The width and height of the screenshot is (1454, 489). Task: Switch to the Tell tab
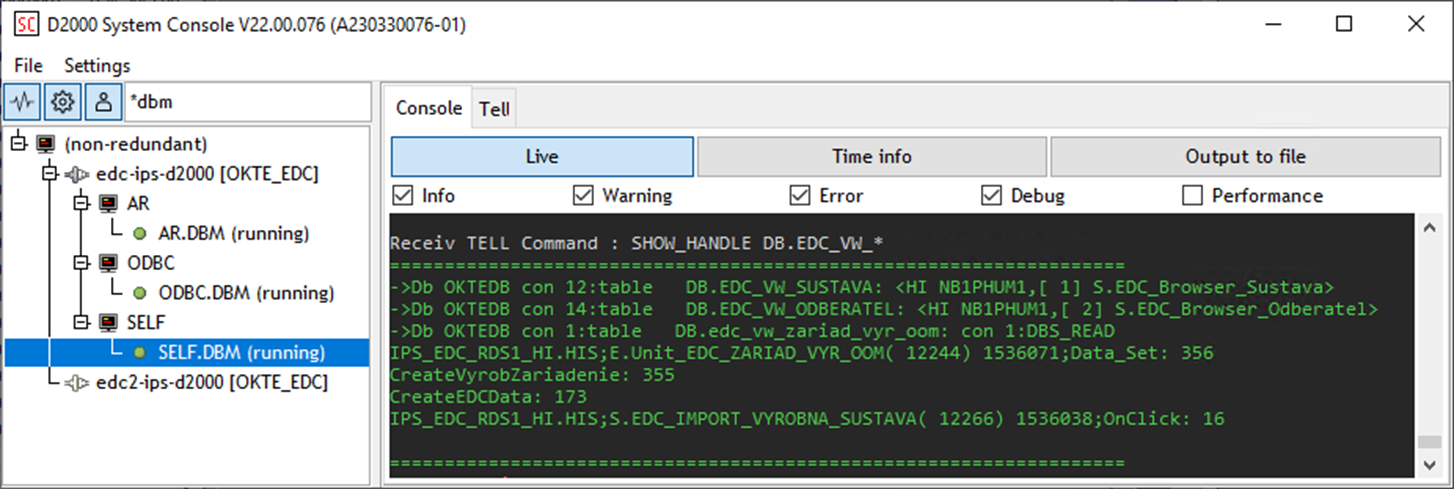(x=494, y=109)
